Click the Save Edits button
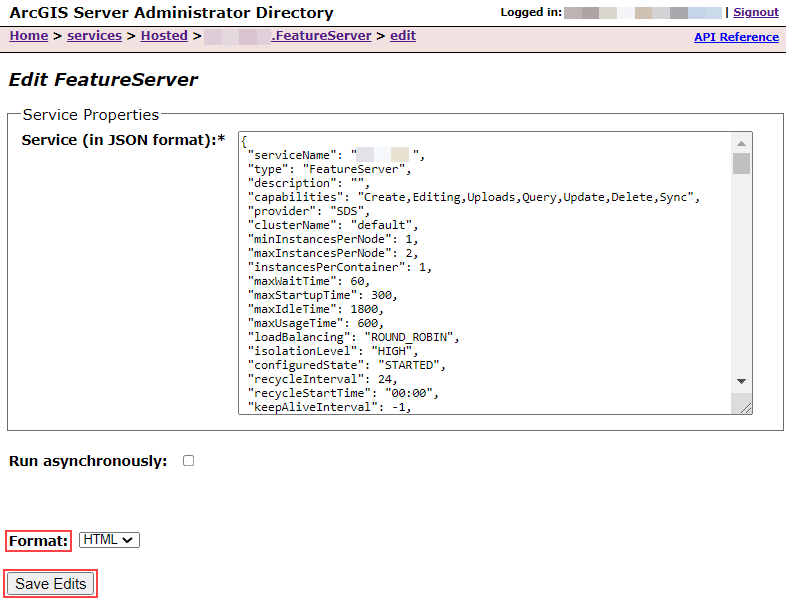The width and height of the screenshot is (786, 604). point(51,584)
